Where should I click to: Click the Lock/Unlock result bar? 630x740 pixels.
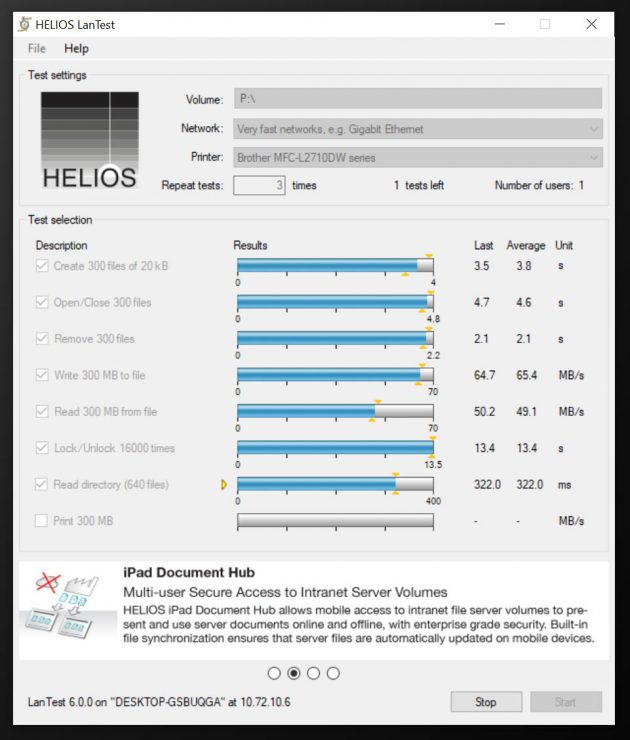[336, 447]
